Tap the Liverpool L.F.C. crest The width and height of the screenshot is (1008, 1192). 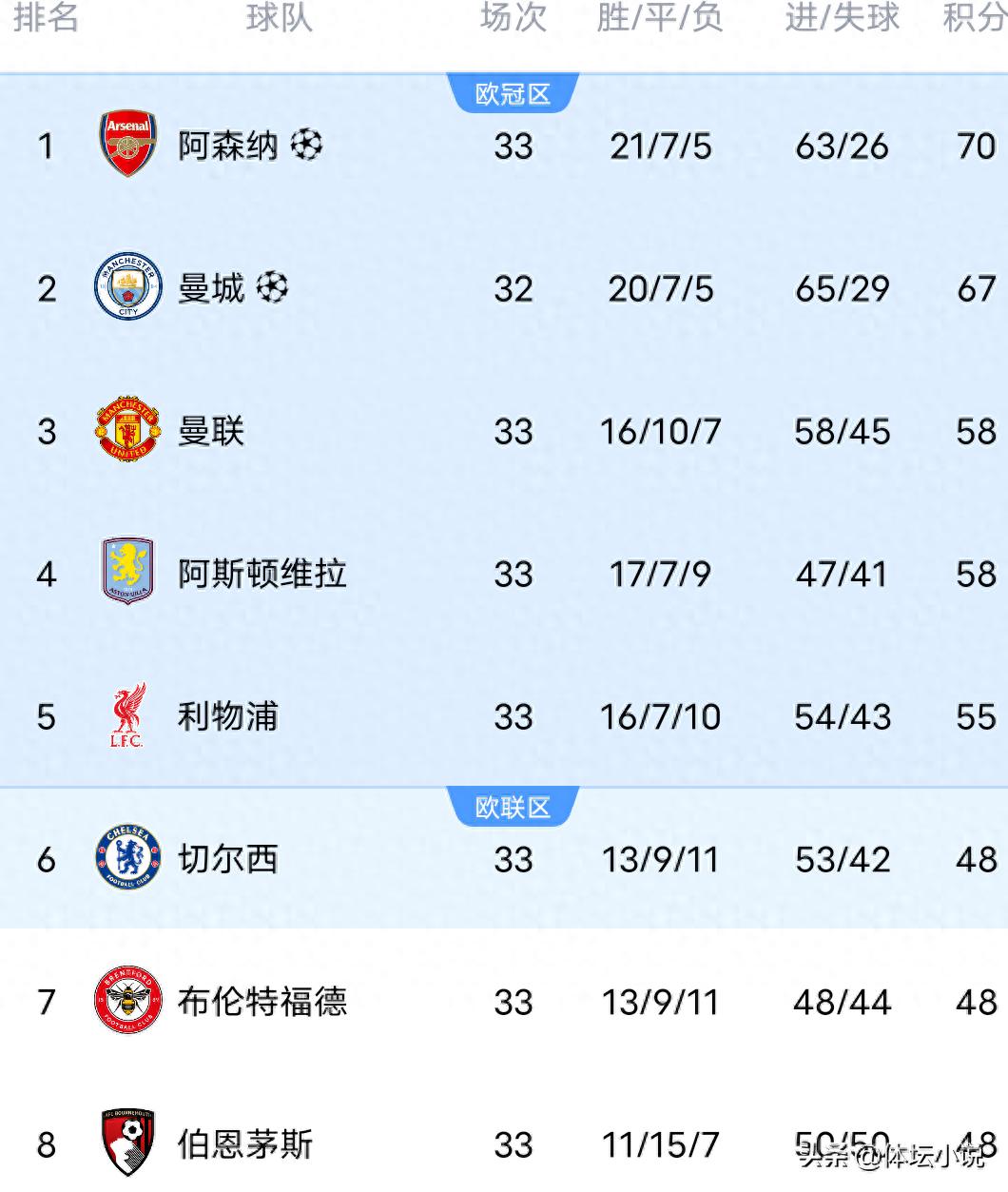tap(127, 715)
